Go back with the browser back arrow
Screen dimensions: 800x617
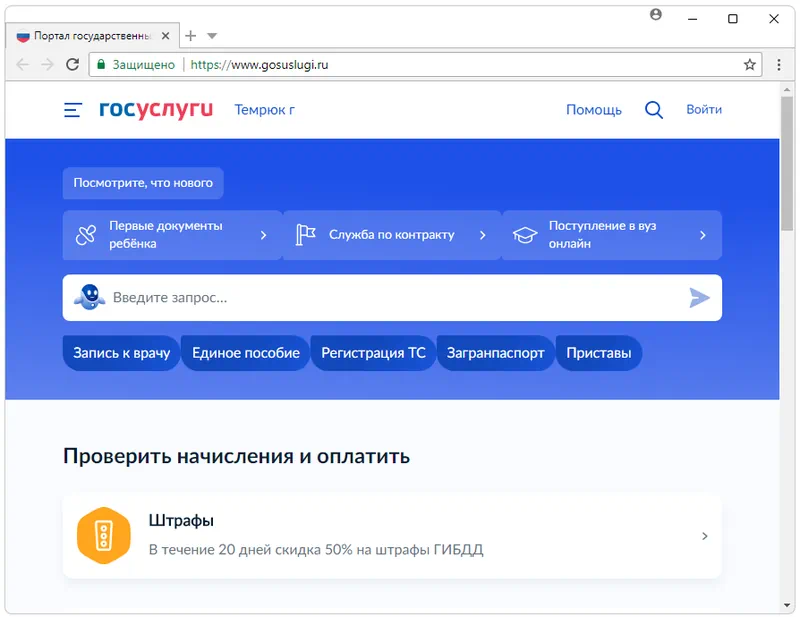22,64
